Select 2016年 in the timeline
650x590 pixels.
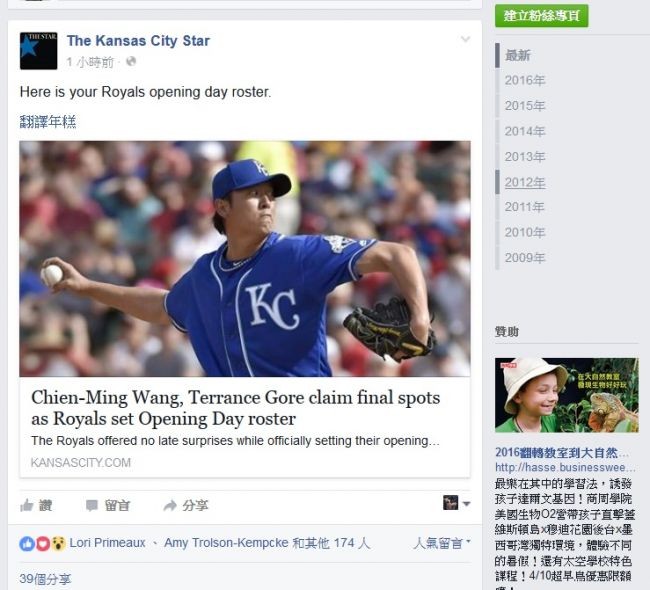pos(525,80)
